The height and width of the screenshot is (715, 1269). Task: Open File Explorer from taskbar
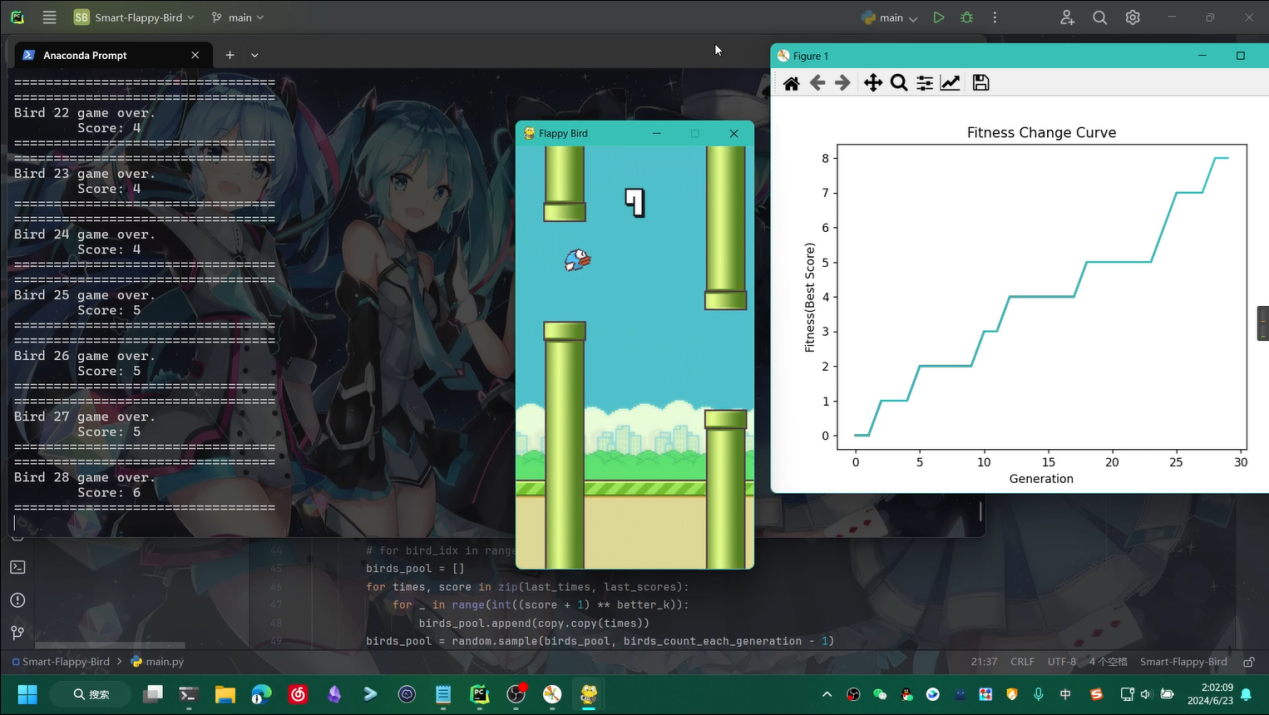[x=225, y=694]
